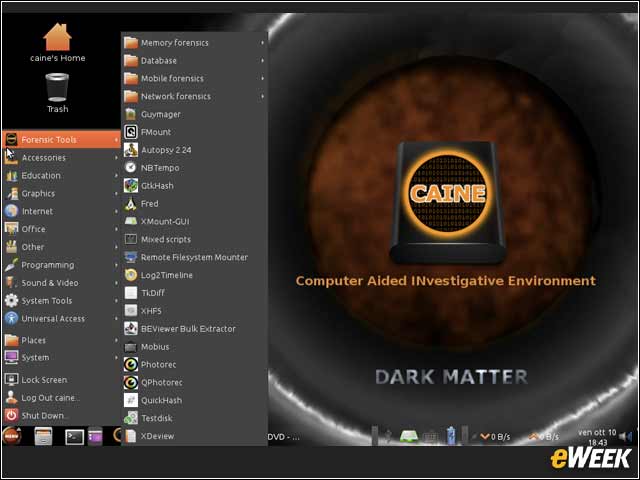Start GtkHash application
The height and width of the screenshot is (480, 640).
194,186
